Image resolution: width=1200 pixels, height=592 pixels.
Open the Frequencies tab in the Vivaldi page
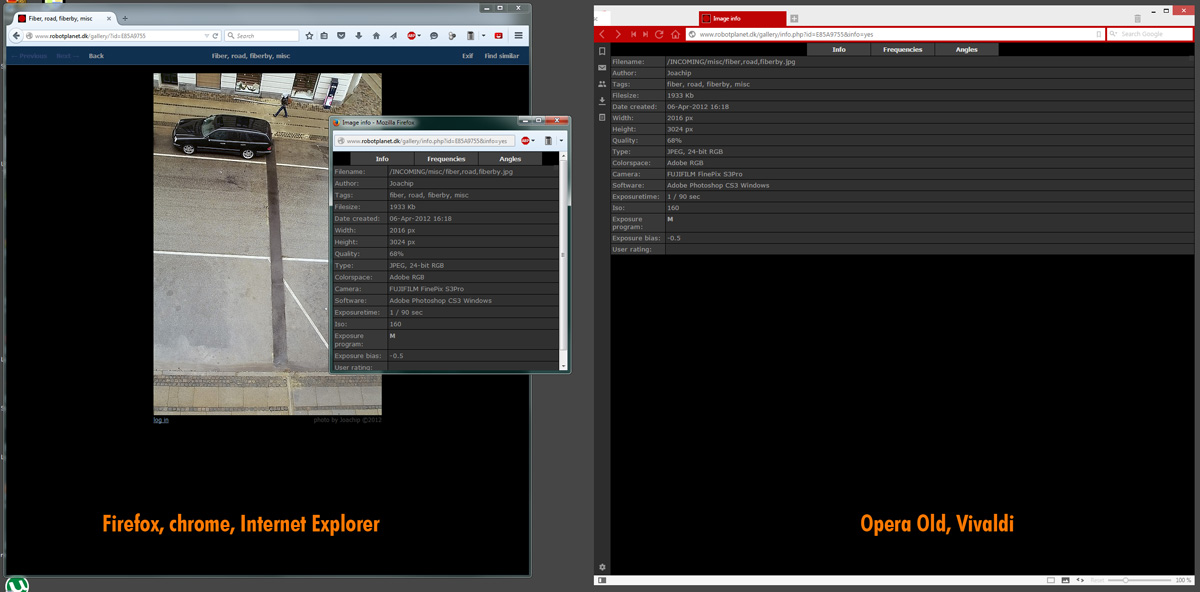click(x=903, y=49)
